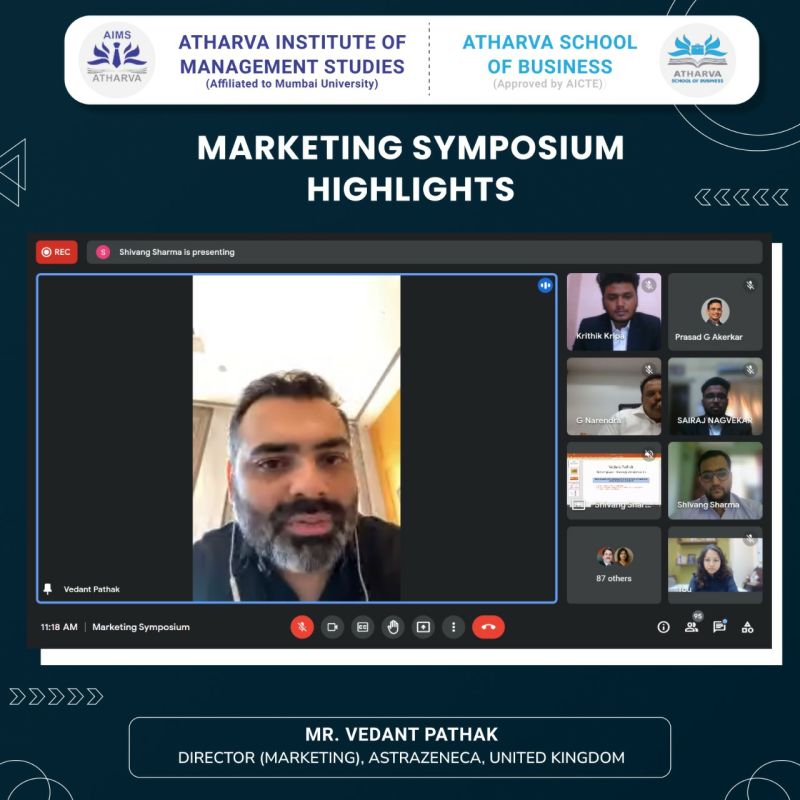This screenshot has width=800, height=800.
Task: Click the AIMS Atharva logo
Action: (x=117, y=60)
